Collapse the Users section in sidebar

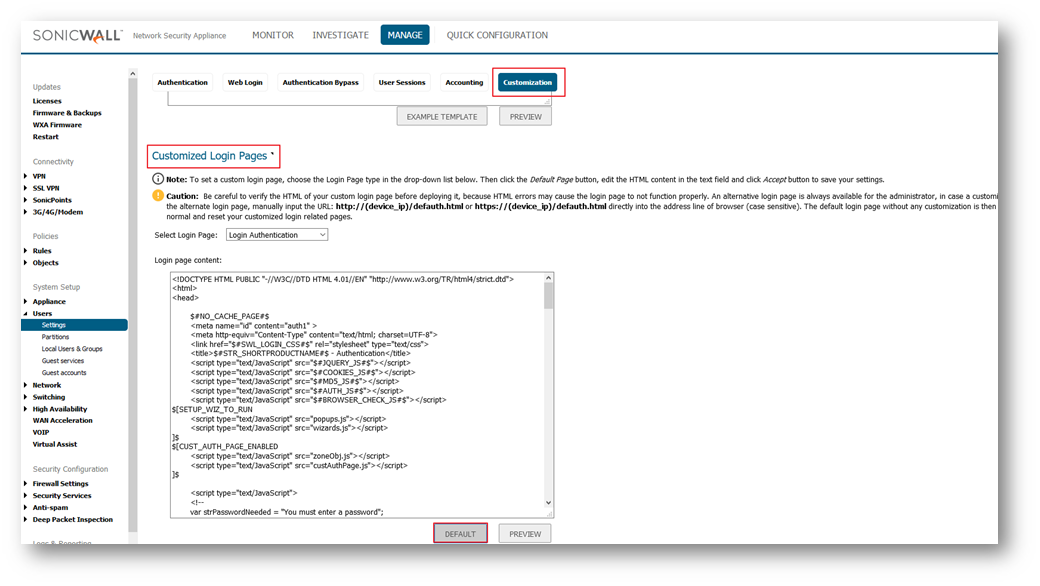click(x=26, y=313)
